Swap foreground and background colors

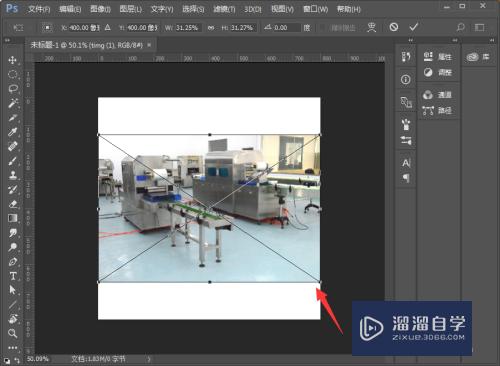(17, 360)
